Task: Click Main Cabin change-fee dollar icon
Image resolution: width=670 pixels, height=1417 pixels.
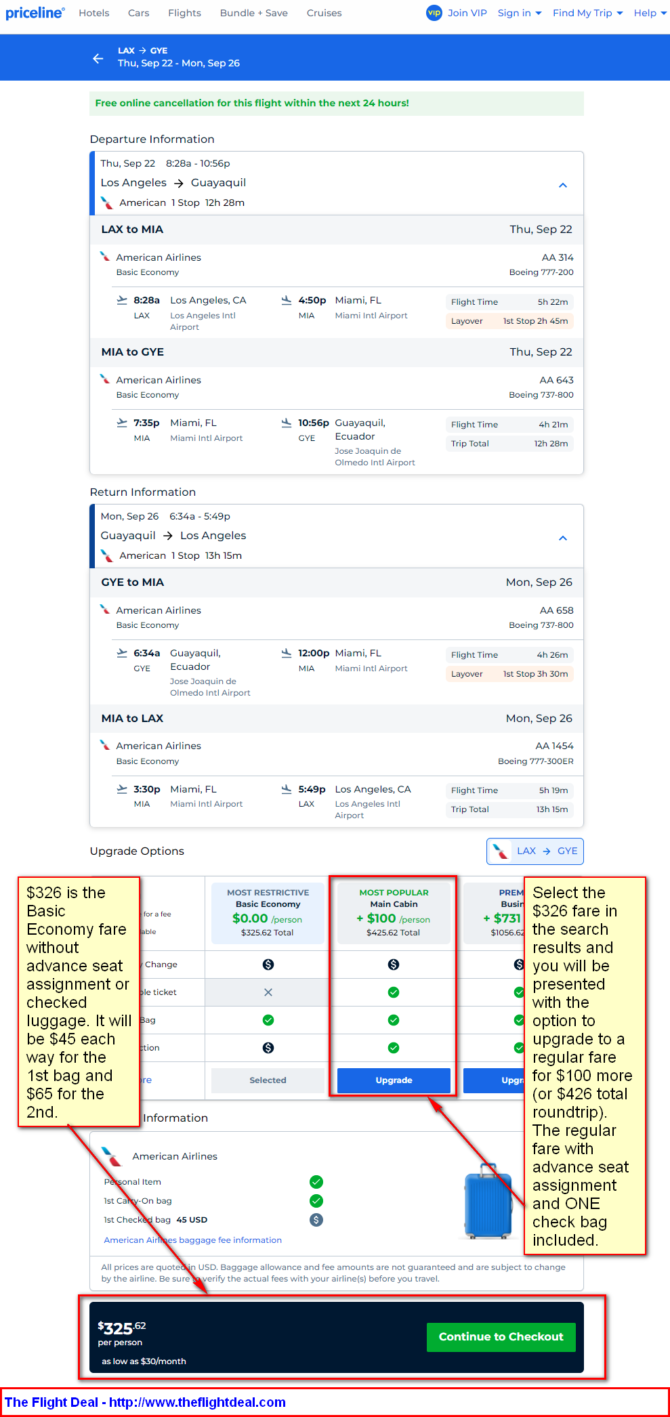Action: 393,964
